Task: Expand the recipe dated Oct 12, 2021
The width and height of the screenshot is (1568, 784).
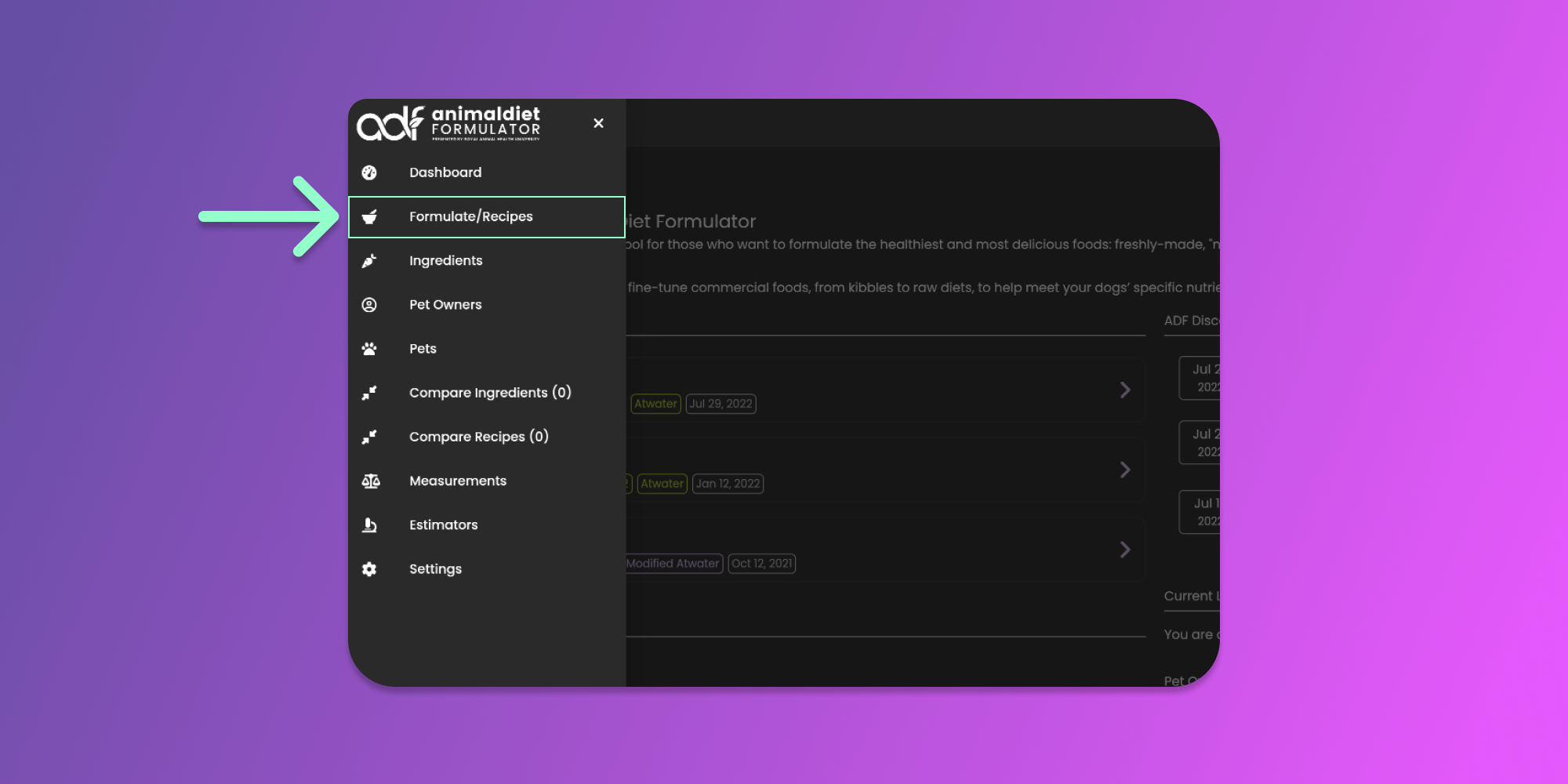Action: coord(1125,550)
